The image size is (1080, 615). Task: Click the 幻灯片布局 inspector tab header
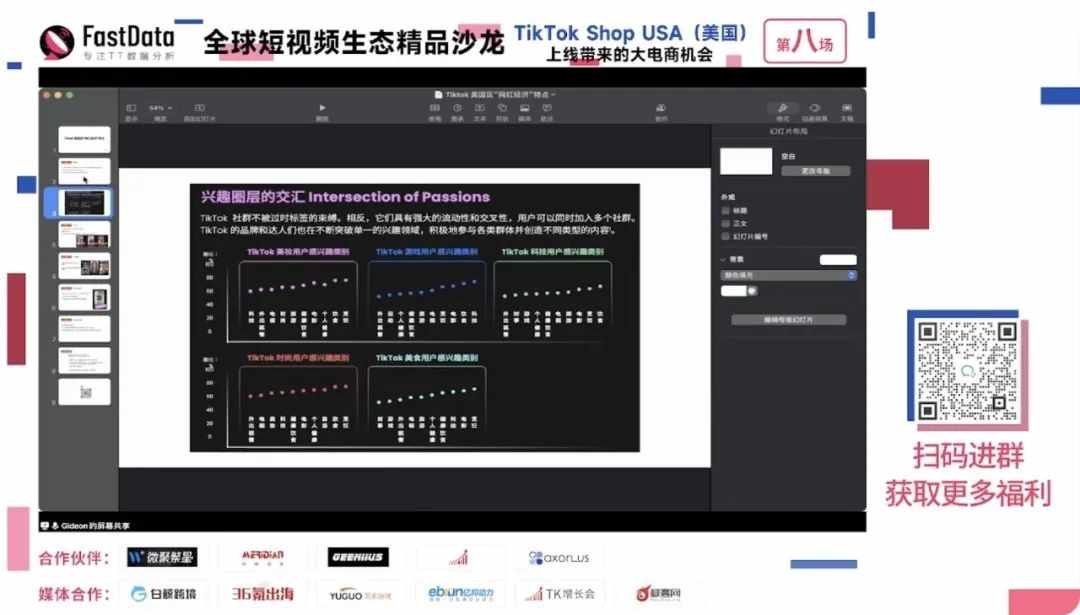pos(789,132)
